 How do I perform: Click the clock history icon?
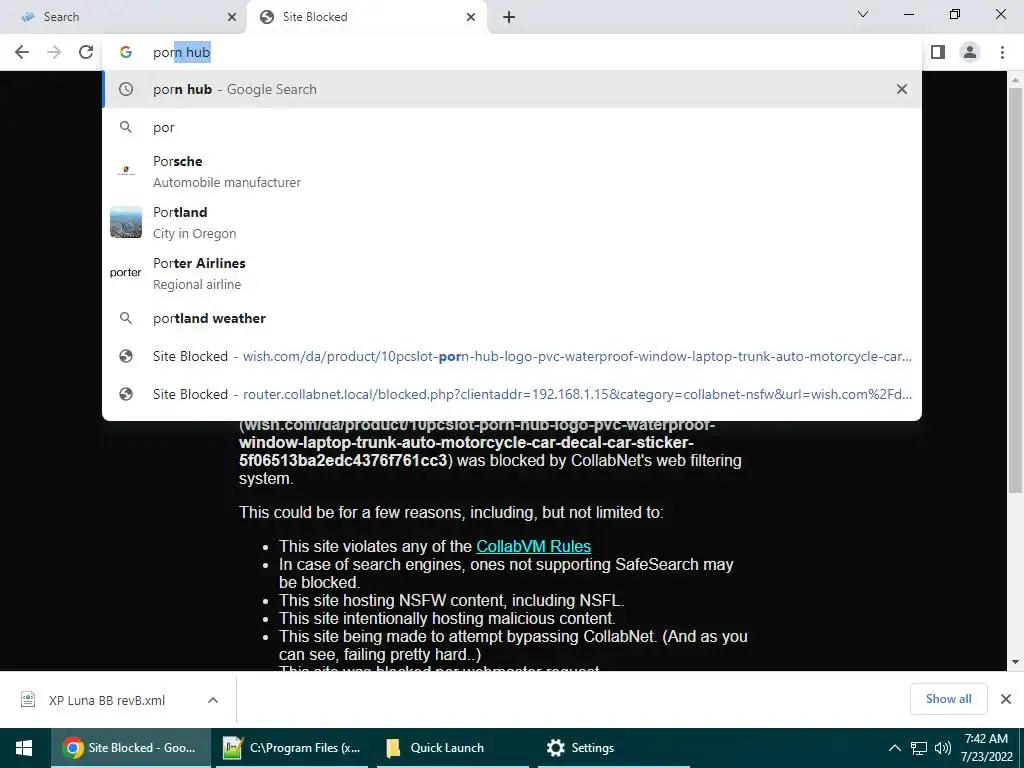pyautogui.click(x=126, y=89)
